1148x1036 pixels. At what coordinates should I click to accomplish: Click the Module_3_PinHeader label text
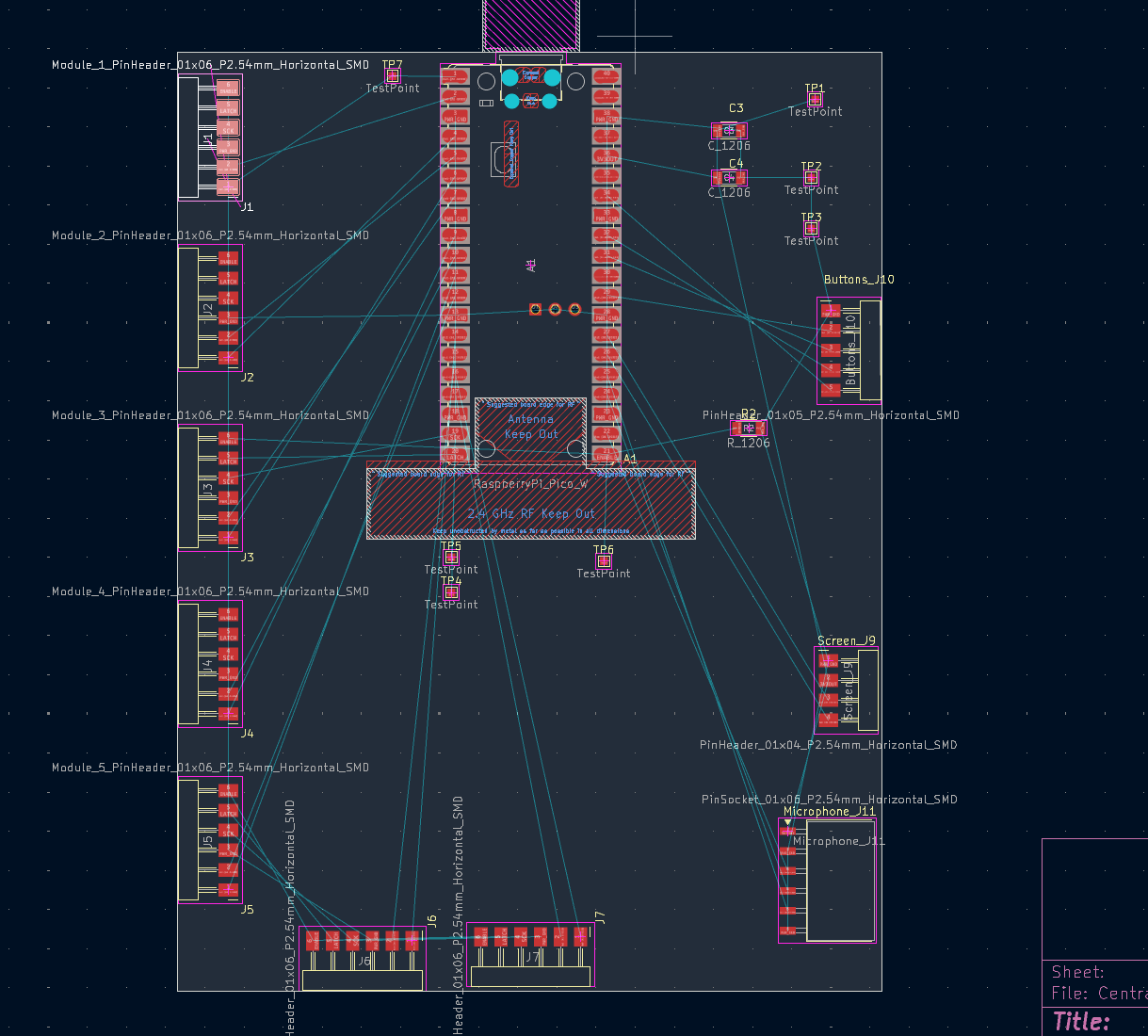[x=210, y=415]
